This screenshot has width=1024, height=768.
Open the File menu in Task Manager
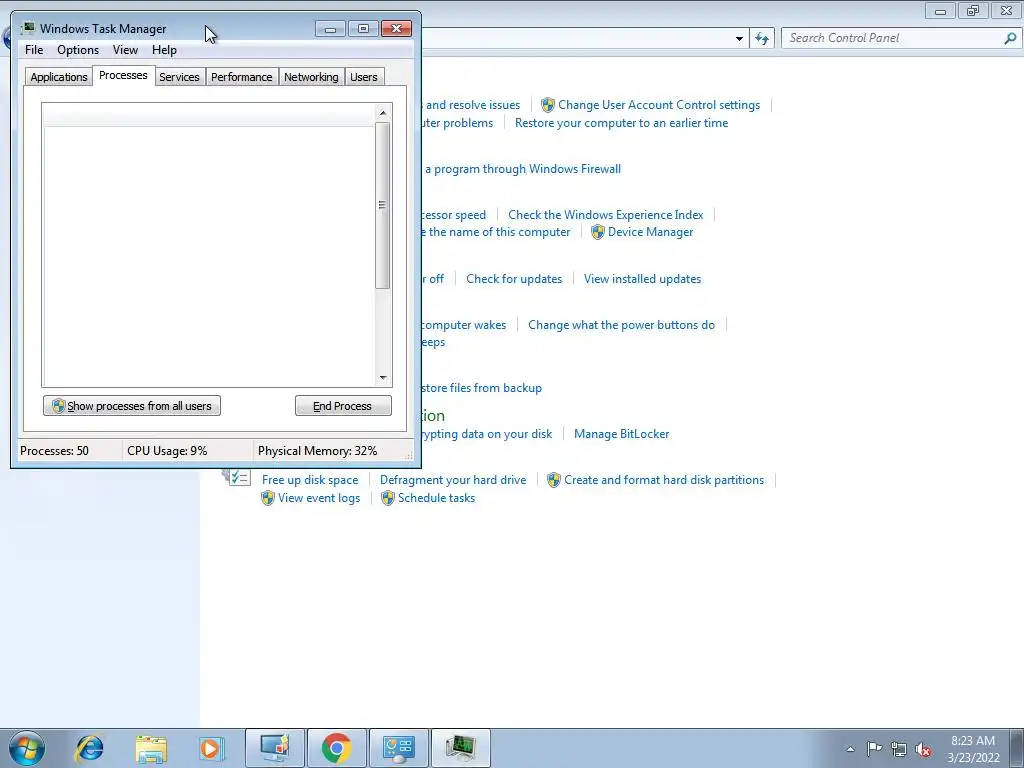(34, 50)
